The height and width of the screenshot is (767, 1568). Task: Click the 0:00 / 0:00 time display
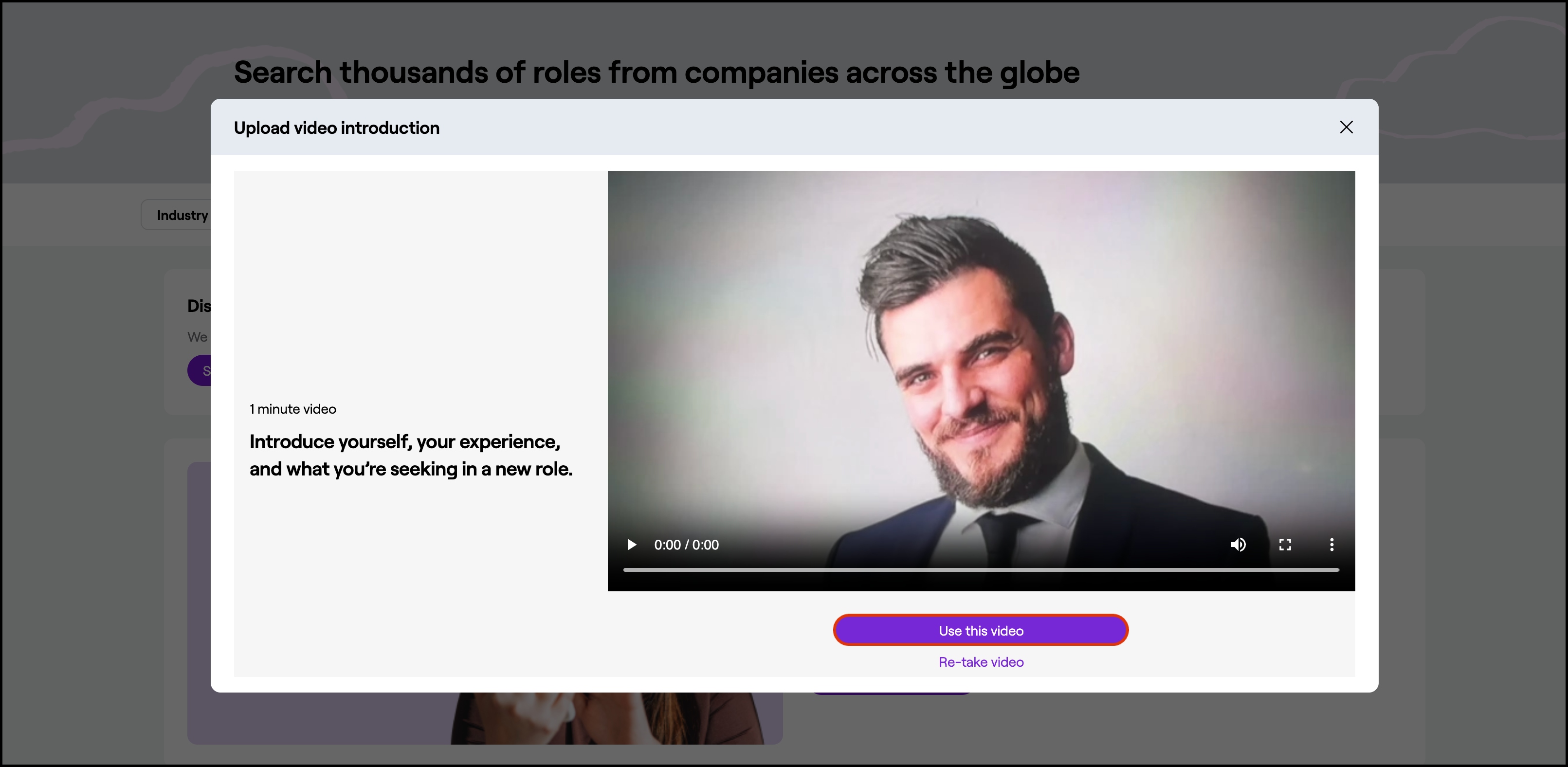point(686,545)
